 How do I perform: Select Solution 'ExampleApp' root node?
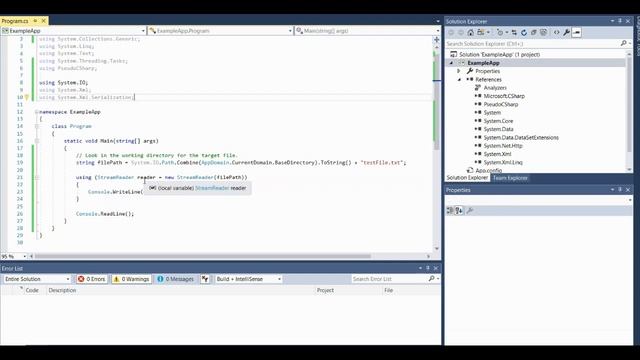499,54
